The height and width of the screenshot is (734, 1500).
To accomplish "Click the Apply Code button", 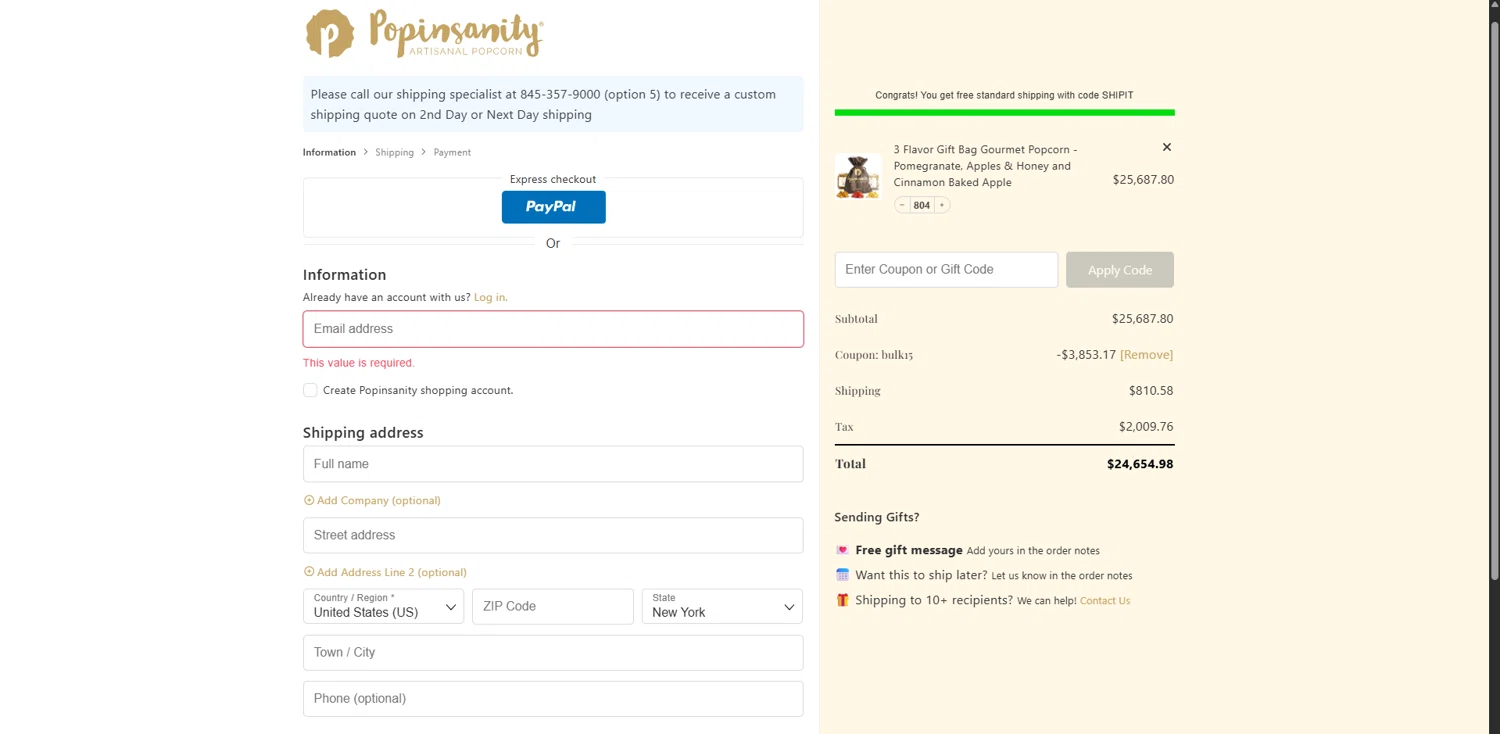I will 1120,270.
